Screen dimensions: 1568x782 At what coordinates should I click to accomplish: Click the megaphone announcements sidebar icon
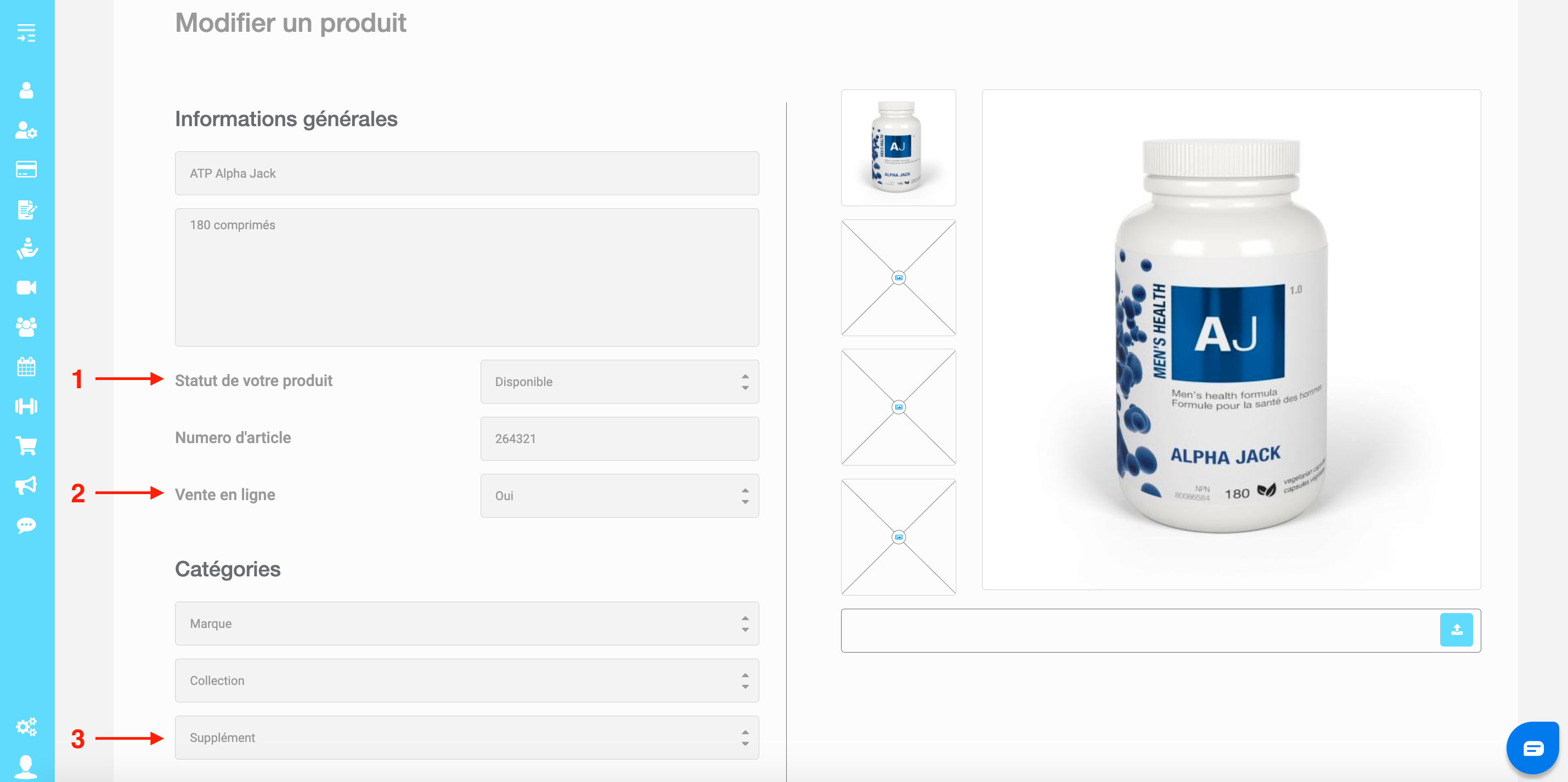pyautogui.click(x=26, y=485)
